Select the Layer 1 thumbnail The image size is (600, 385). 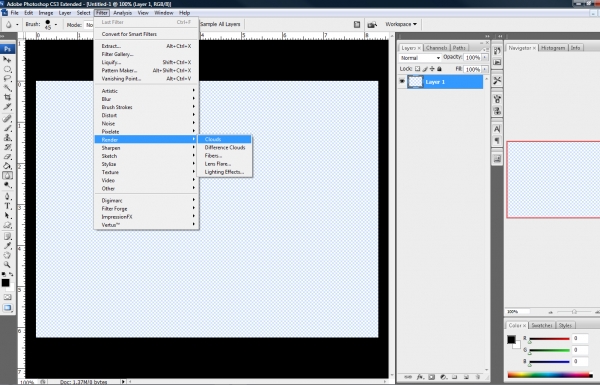tap(416, 82)
